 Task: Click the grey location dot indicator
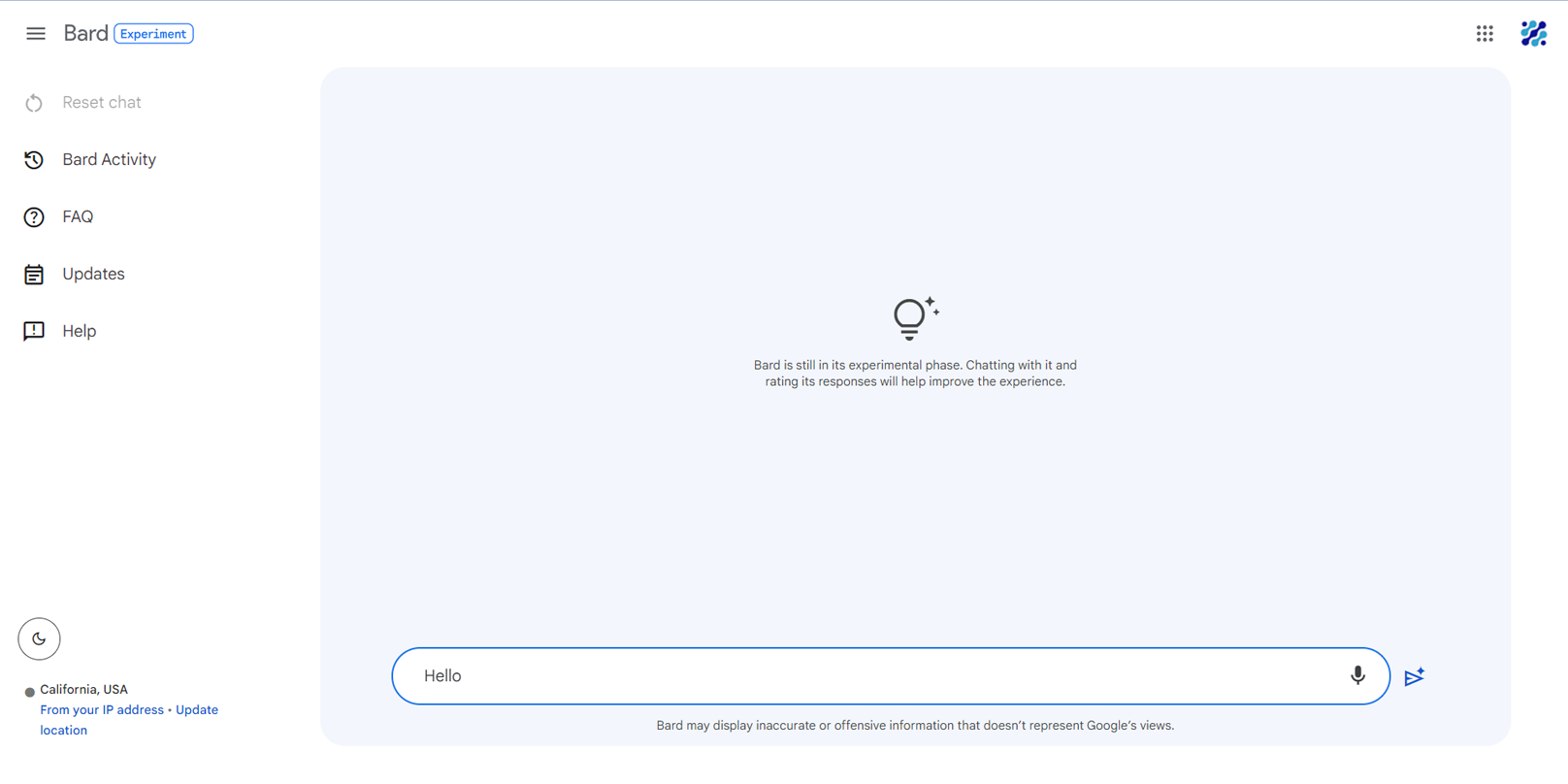[29, 693]
